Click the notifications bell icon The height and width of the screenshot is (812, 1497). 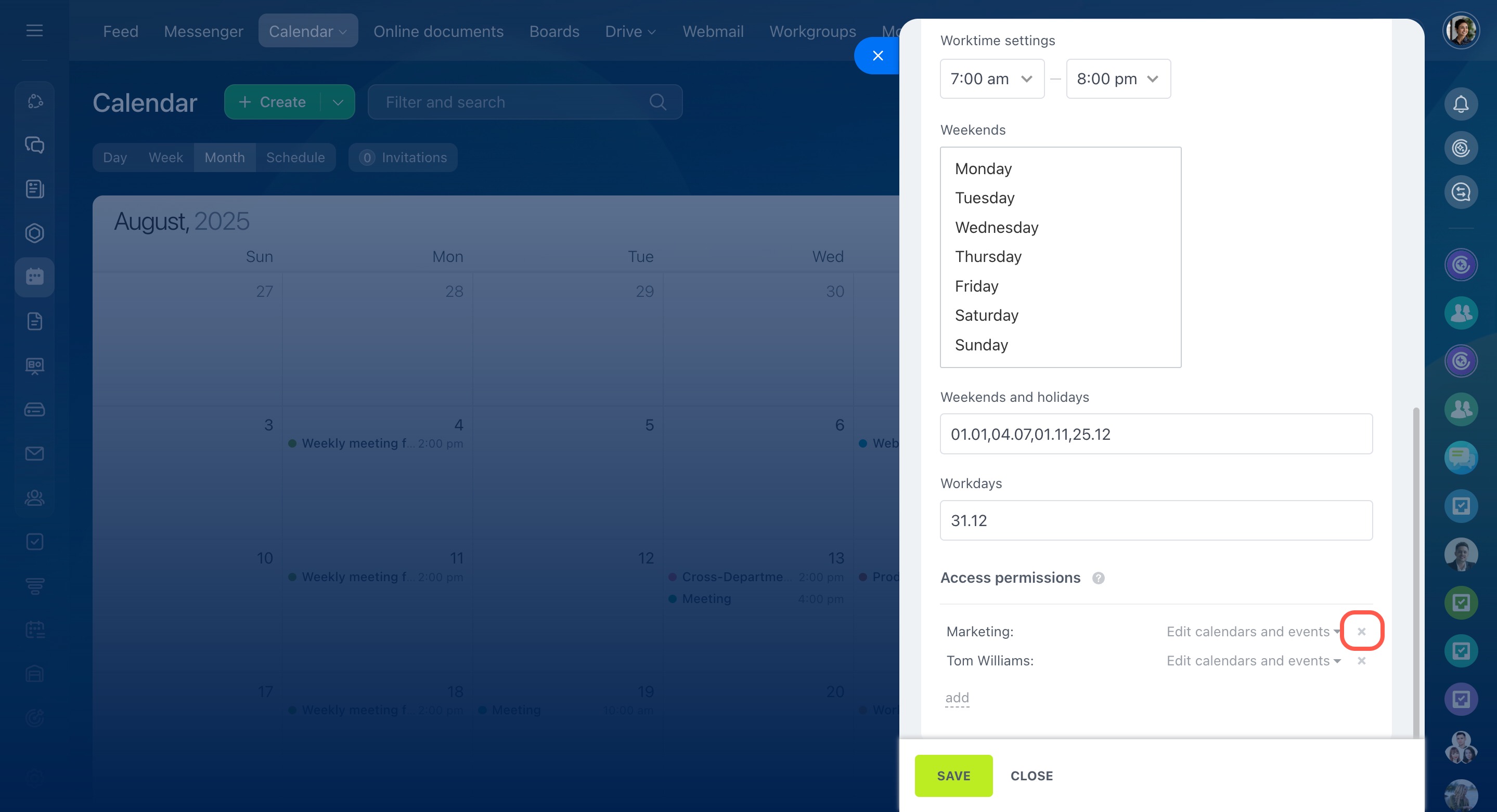pyautogui.click(x=1461, y=104)
